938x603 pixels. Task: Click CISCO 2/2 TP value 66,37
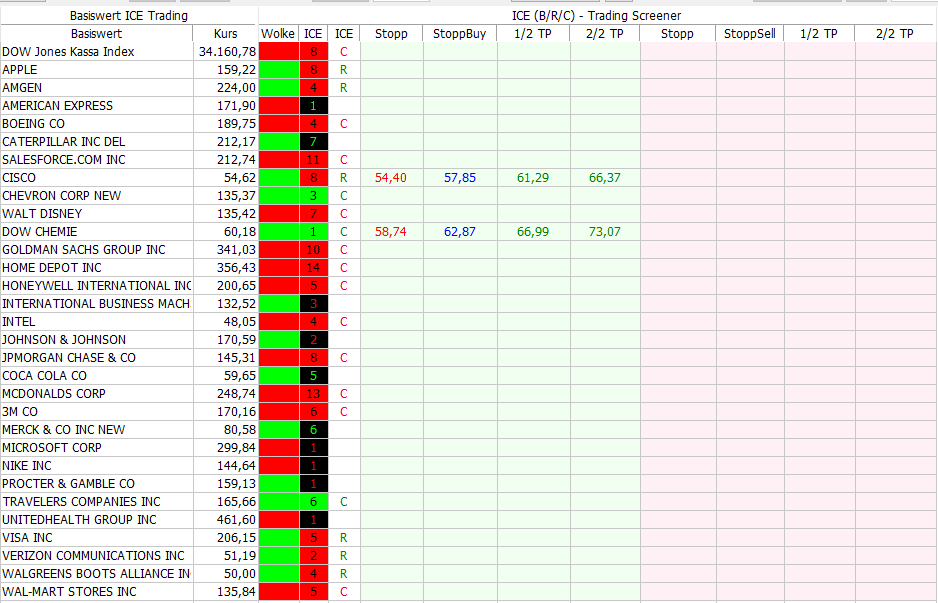pos(604,178)
